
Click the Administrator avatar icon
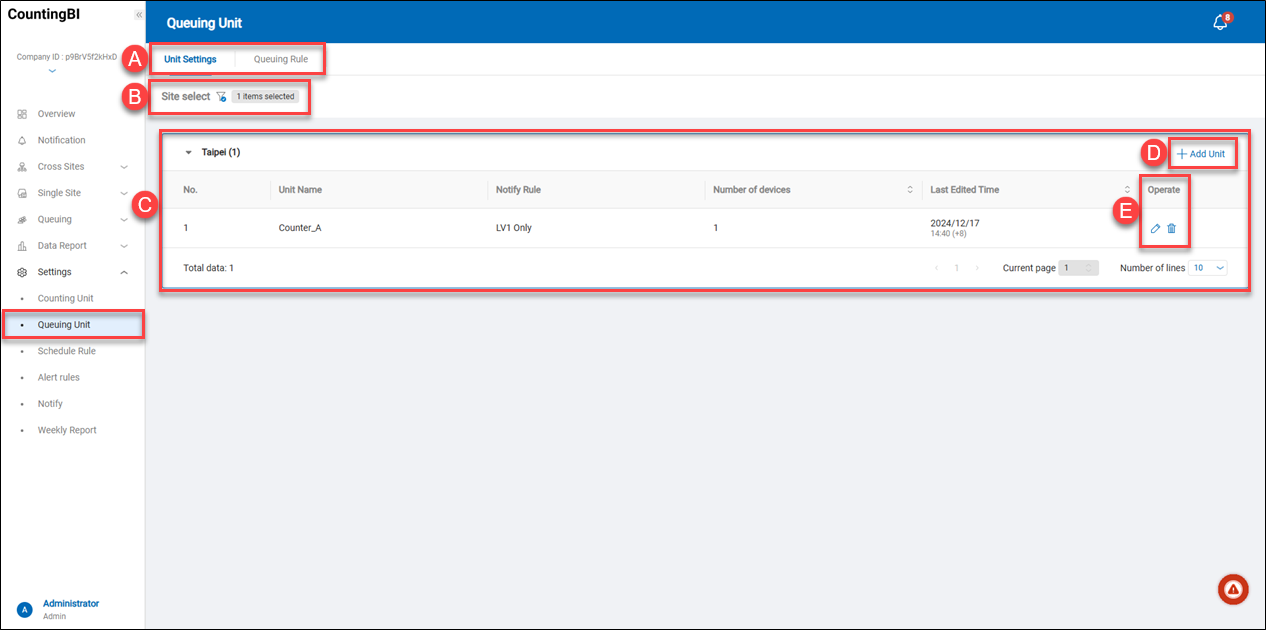(25, 609)
